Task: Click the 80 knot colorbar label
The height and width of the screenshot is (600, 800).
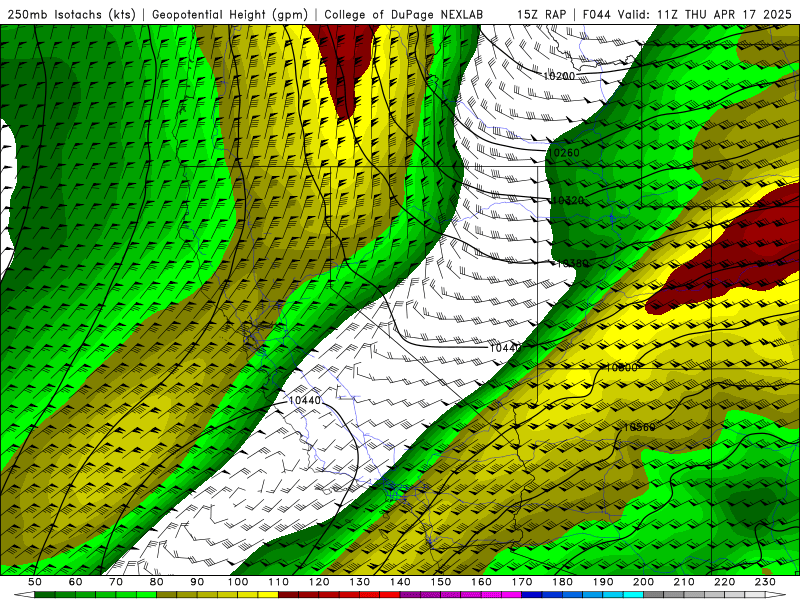Action: (x=157, y=582)
